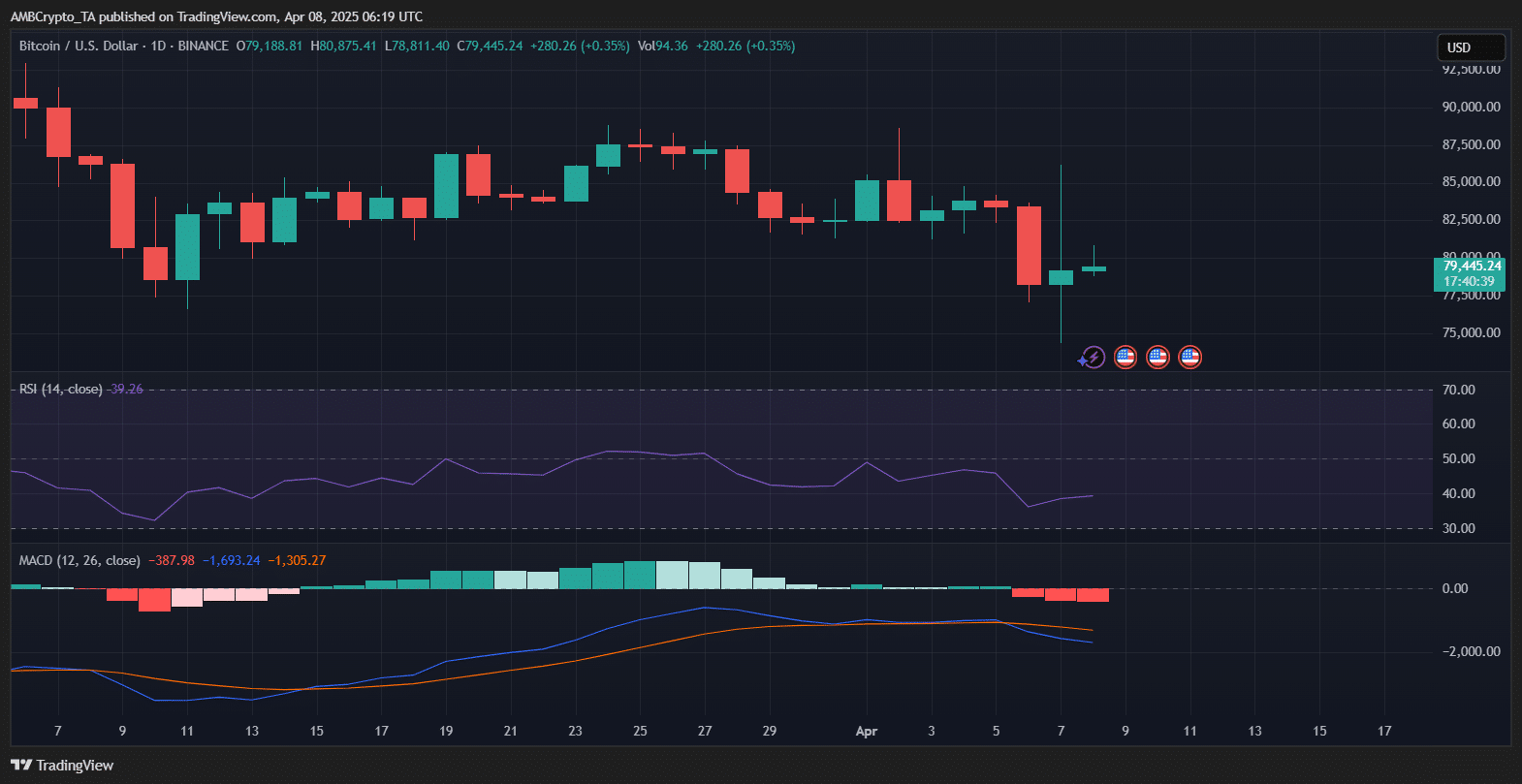
Task: Click the RSI value 39.26 in legend
Action: (126, 390)
